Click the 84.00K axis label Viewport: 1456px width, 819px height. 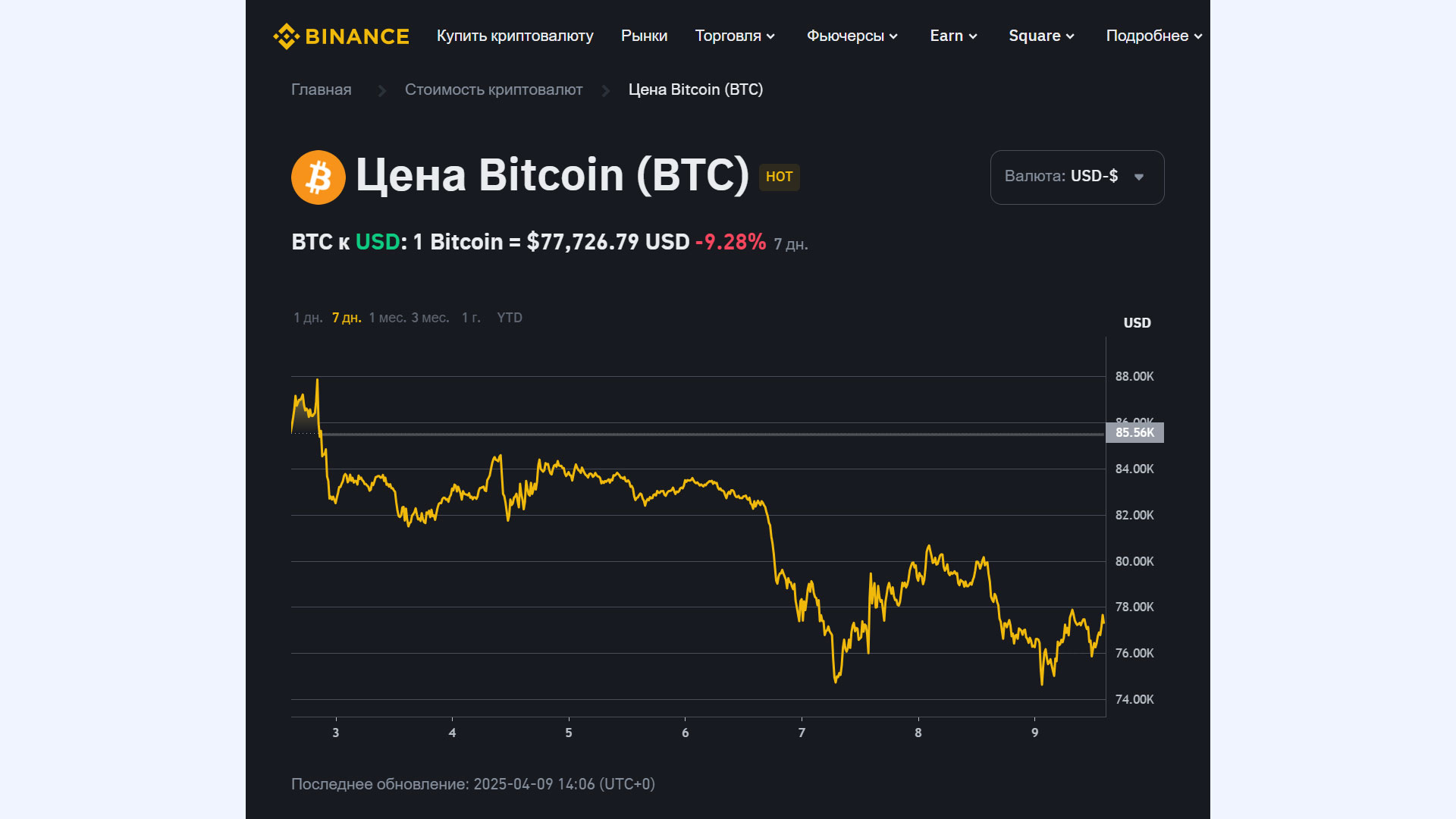coord(1134,469)
